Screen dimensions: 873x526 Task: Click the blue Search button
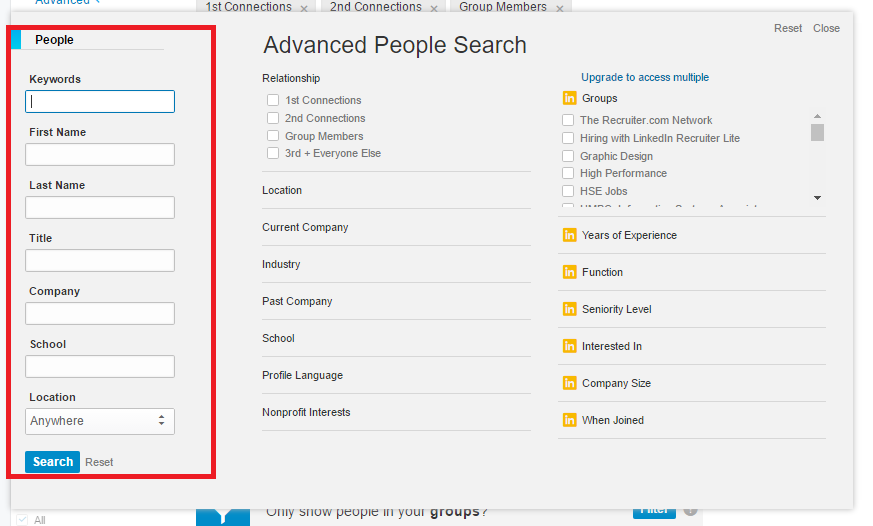pyautogui.click(x=52, y=462)
